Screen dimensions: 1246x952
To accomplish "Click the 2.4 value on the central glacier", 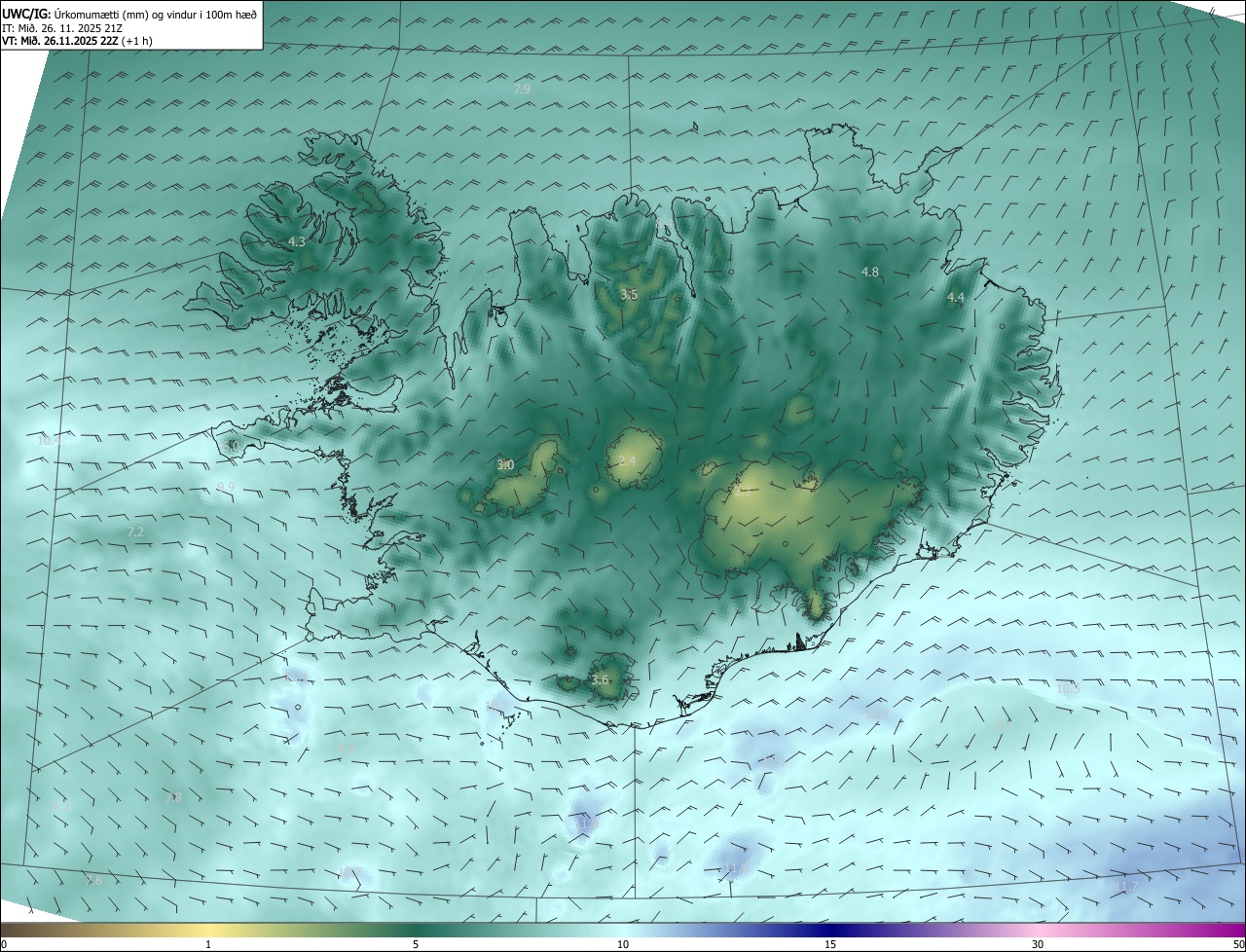I will coord(627,460).
